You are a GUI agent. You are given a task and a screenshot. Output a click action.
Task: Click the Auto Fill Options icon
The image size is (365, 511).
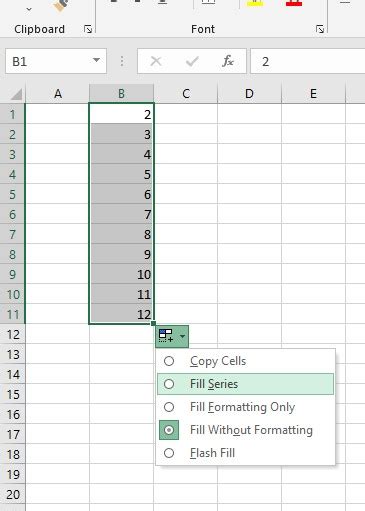[x=166, y=336]
